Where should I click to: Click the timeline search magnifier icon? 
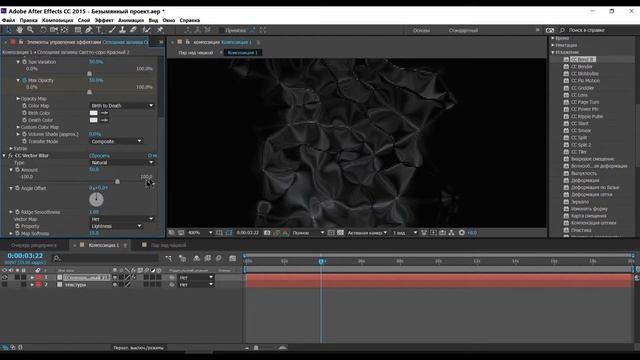[x=57, y=258]
